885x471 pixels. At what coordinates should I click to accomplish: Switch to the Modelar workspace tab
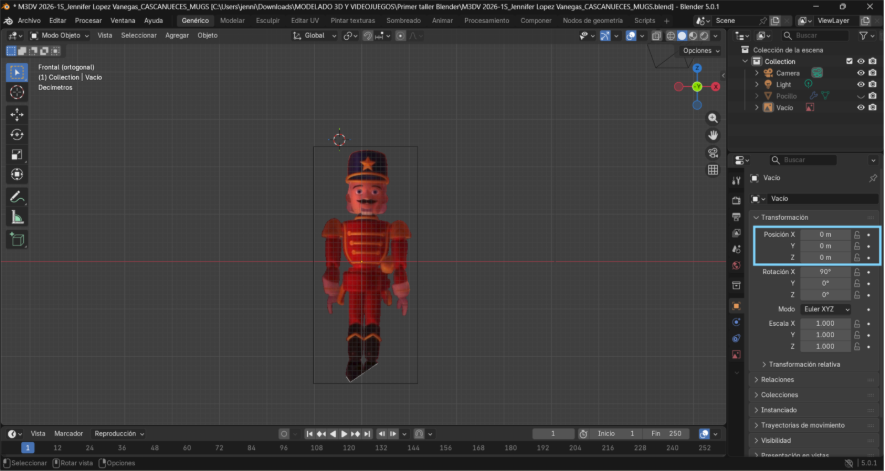(x=232, y=20)
